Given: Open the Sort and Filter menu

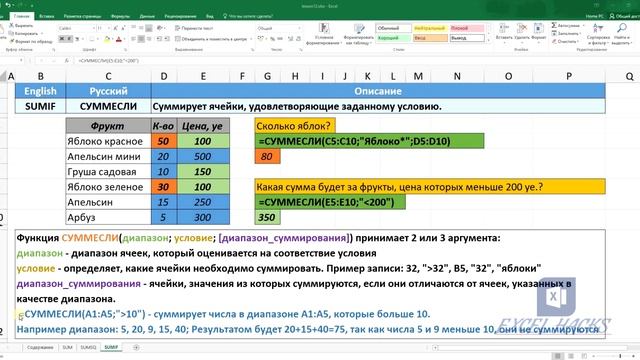Looking at the screenshot, I should (x=598, y=34).
